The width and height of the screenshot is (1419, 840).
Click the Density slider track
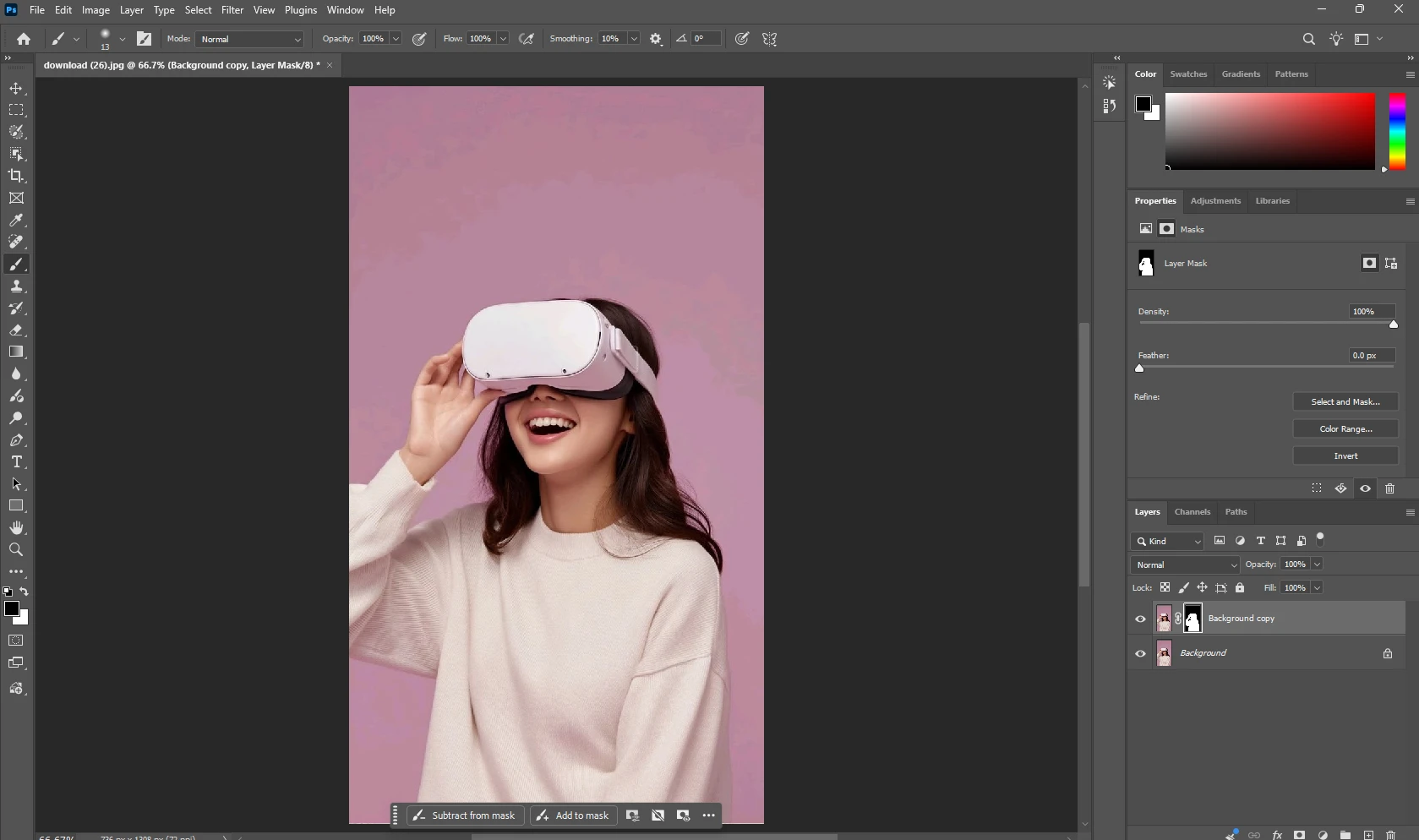tap(1266, 323)
